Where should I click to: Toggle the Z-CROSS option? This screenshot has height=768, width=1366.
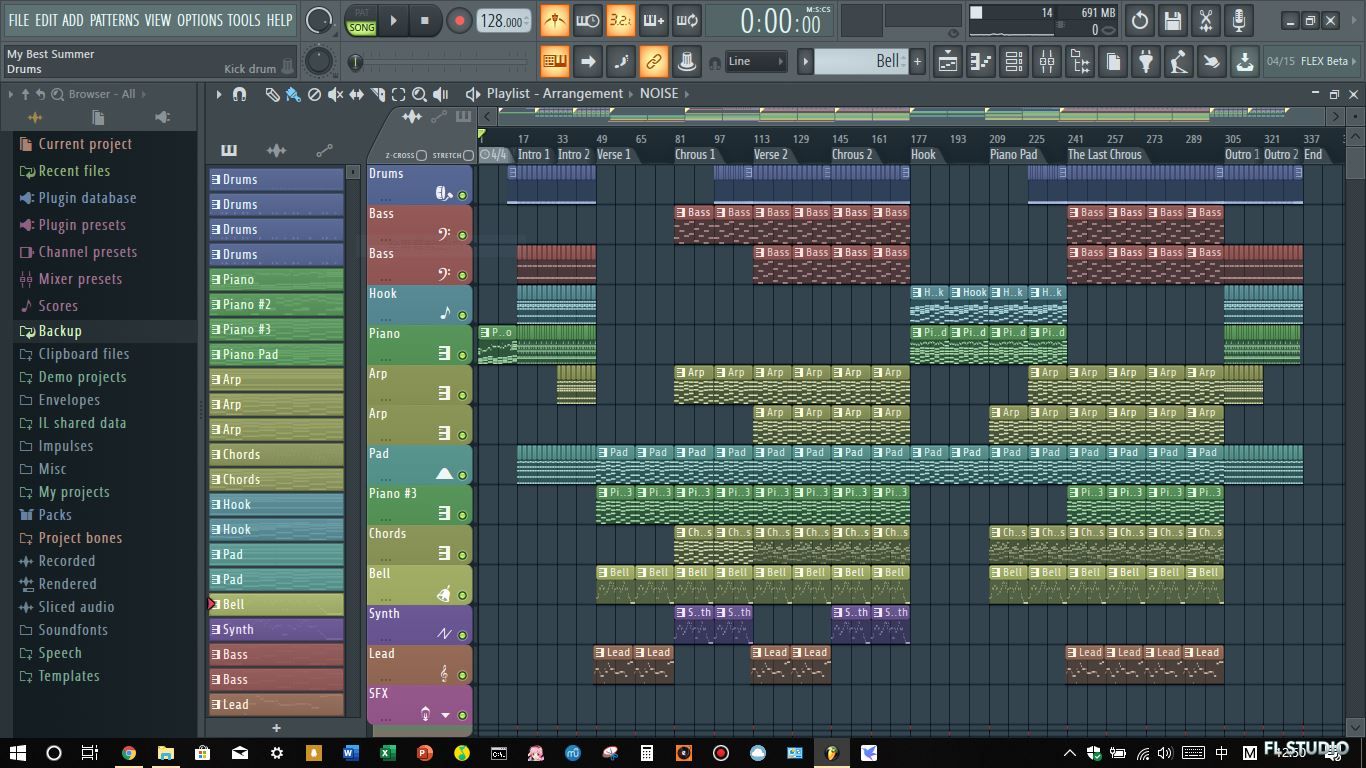point(421,156)
